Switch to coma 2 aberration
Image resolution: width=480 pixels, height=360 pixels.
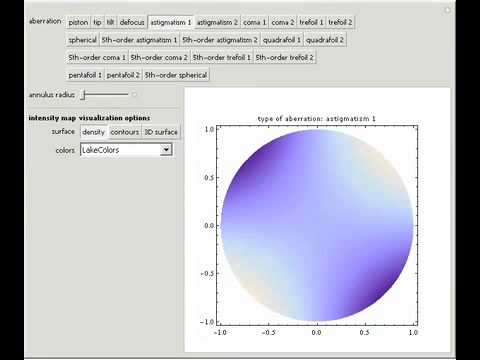[283, 22]
